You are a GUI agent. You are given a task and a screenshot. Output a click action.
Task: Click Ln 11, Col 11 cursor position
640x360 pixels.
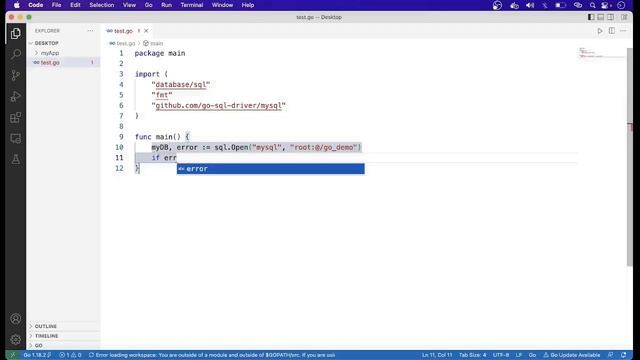[437, 355]
